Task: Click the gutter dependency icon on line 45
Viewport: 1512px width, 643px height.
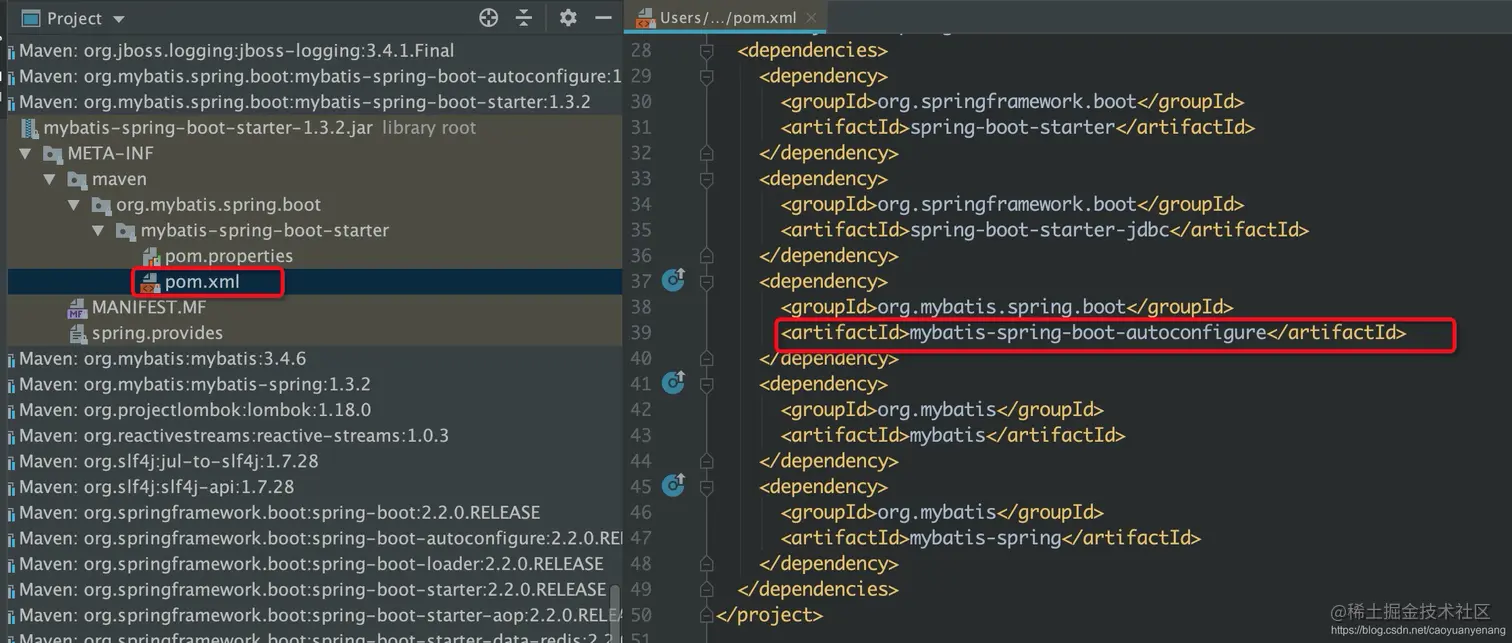Action: 674,485
